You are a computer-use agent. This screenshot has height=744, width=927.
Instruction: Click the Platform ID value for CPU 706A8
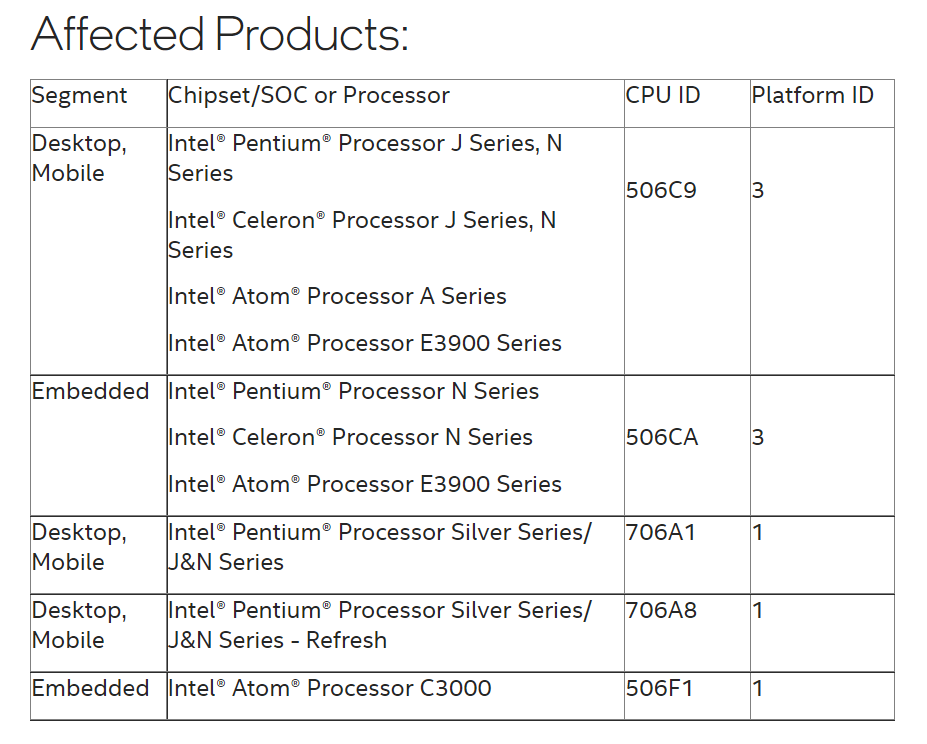[x=758, y=611]
